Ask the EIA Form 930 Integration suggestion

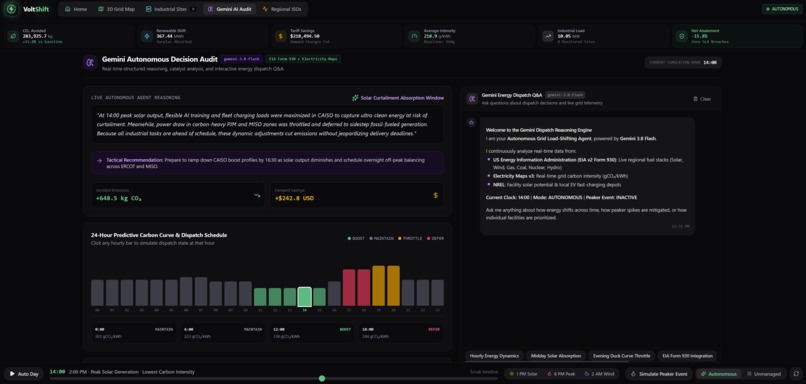[687, 356]
